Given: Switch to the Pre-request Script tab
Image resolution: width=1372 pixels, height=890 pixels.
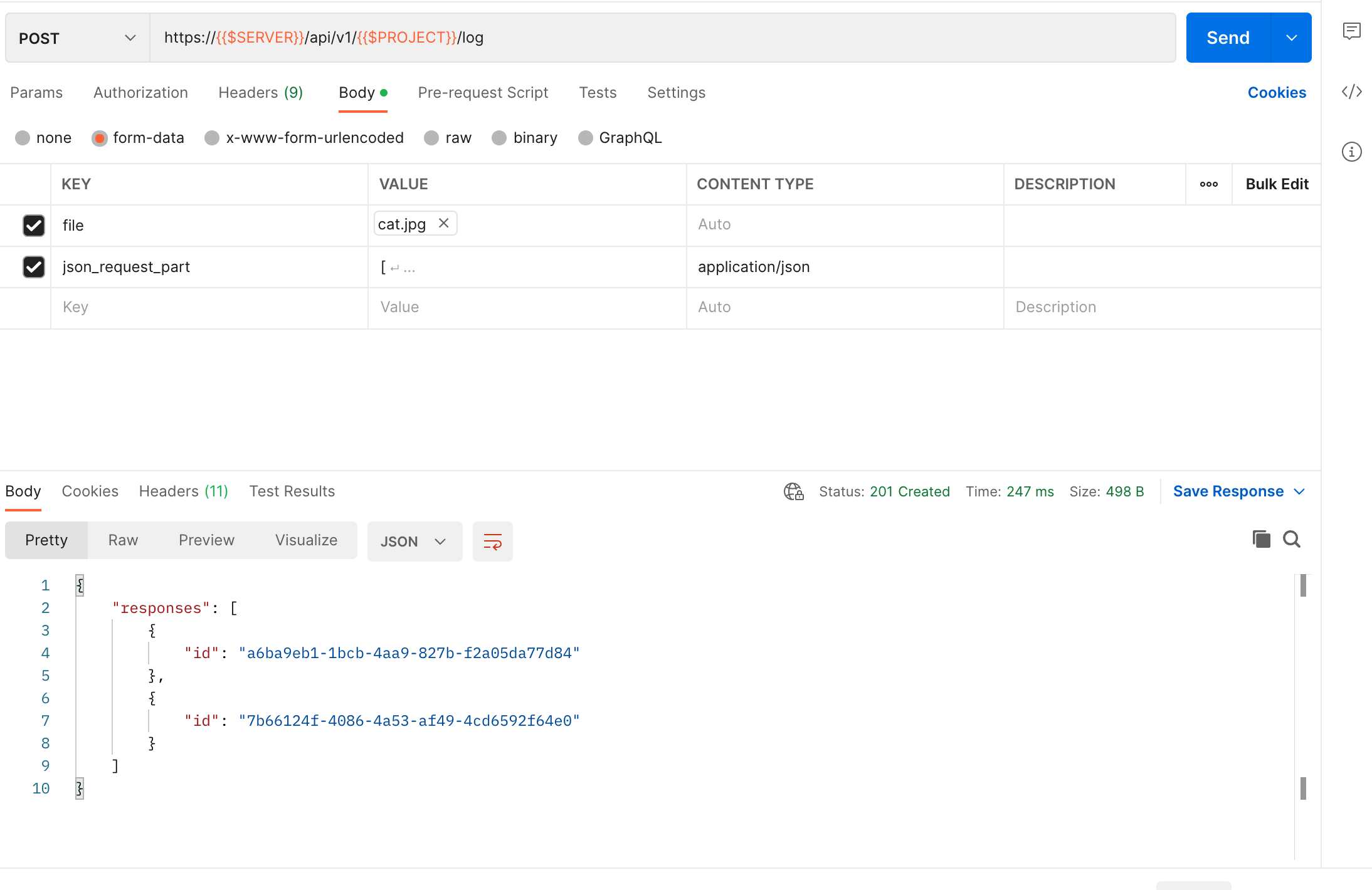Looking at the screenshot, I should coord(482,92).
